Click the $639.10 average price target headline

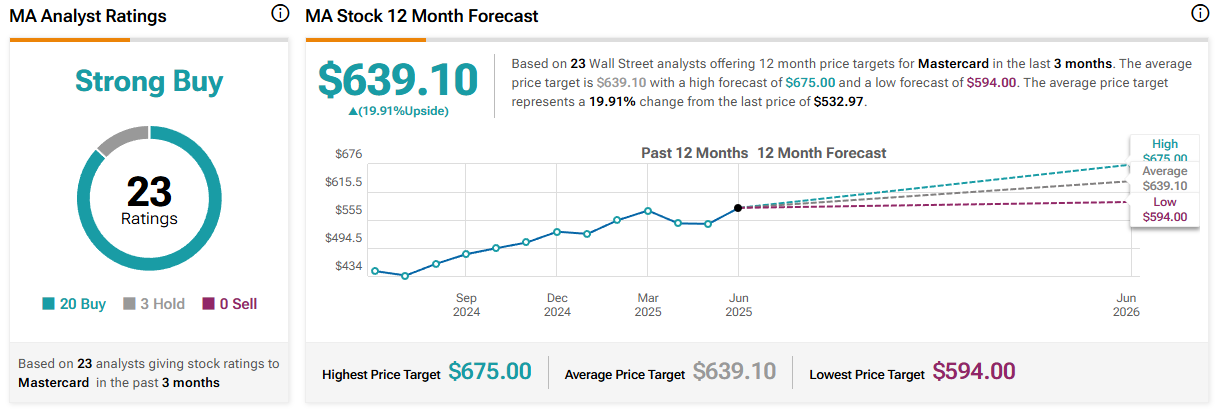399,80
